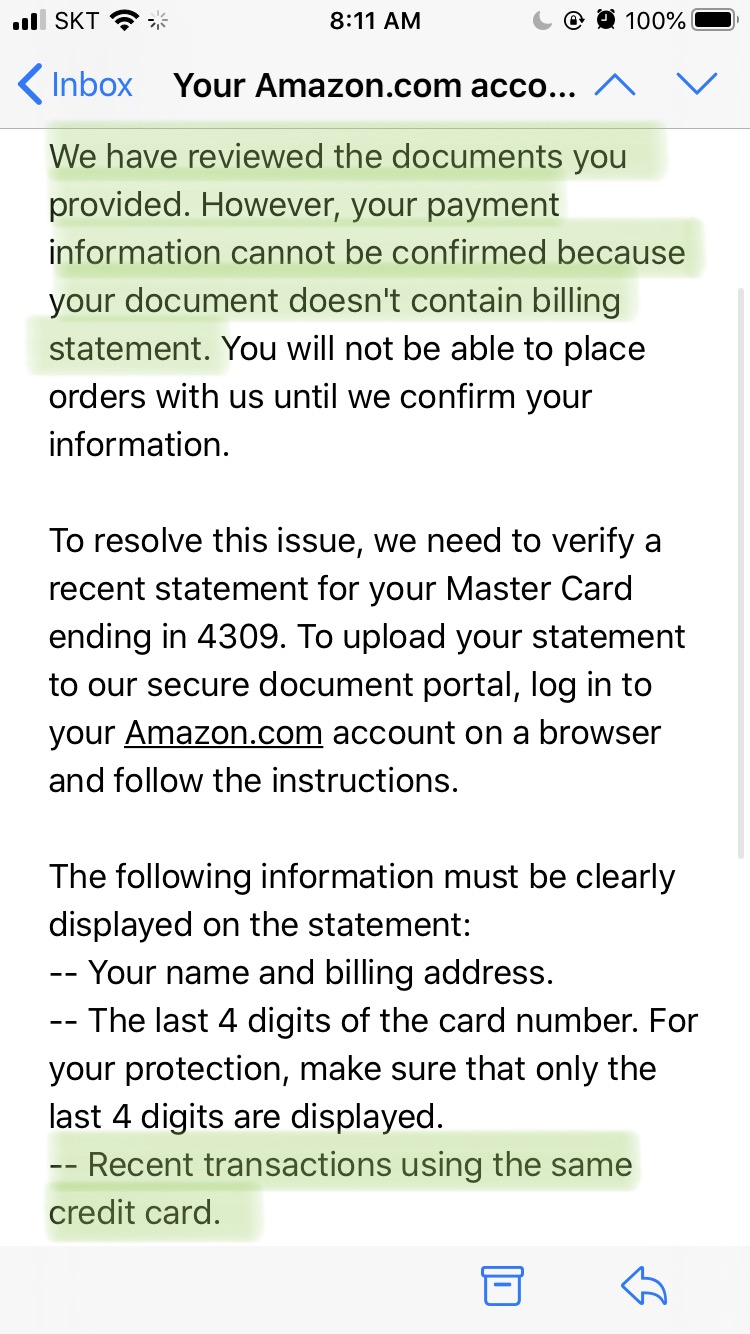Tap the 100% battery percentage

(655, 21)
